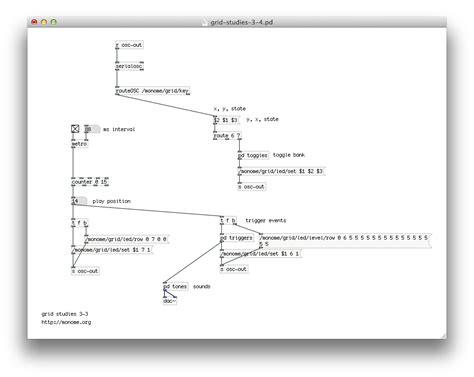Click the 'ms interval' comment
Screen dimensions: 474x377
coord(119,129)
